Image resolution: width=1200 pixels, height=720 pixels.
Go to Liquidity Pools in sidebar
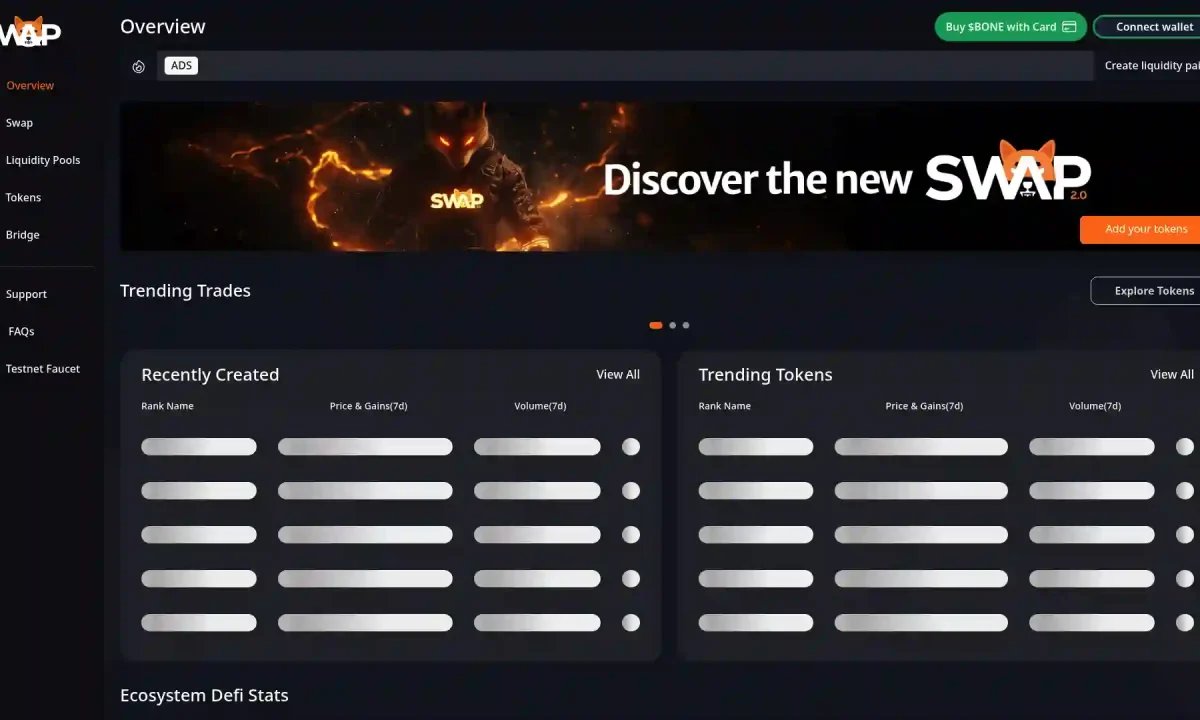click(x=43, y=160)
